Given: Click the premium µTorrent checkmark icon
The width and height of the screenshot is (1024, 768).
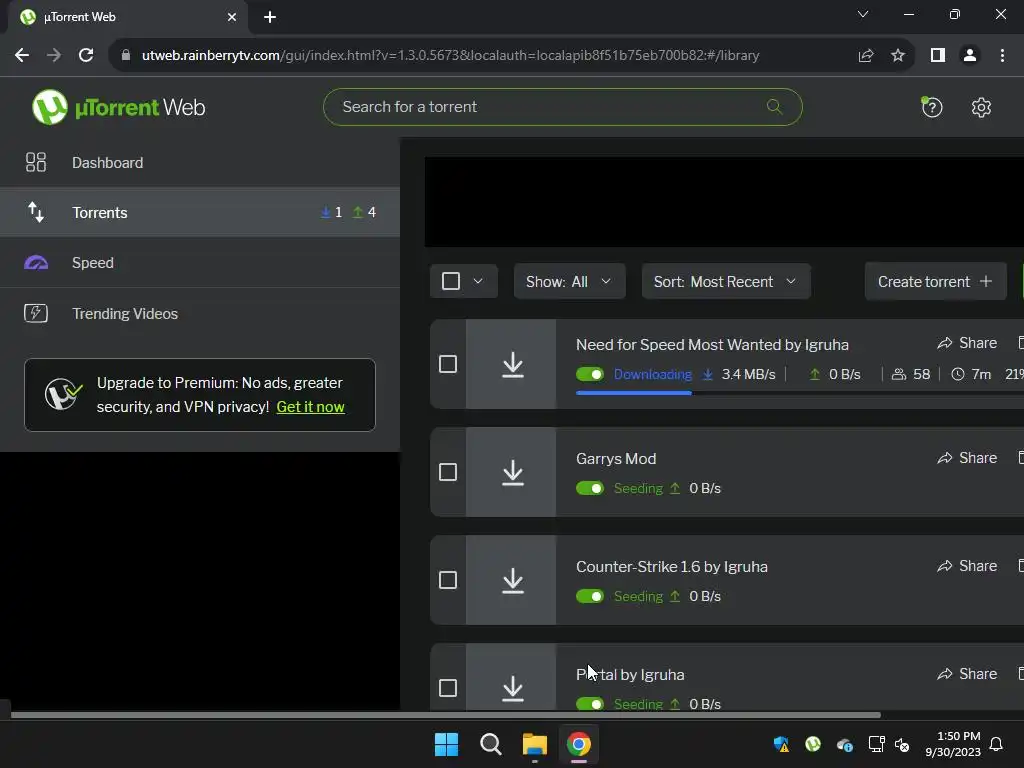Looking at the screenshot, I should tap(63, 394).
